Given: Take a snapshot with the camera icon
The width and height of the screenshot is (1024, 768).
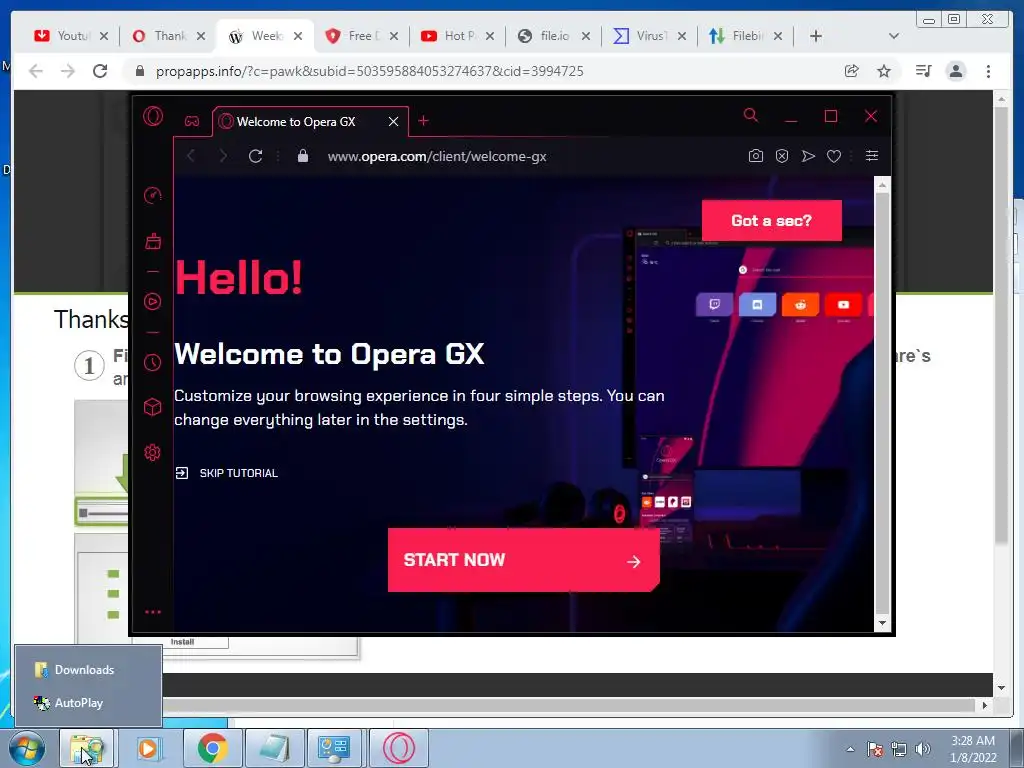Looking at the screenshot, I should tap(756, 156).
